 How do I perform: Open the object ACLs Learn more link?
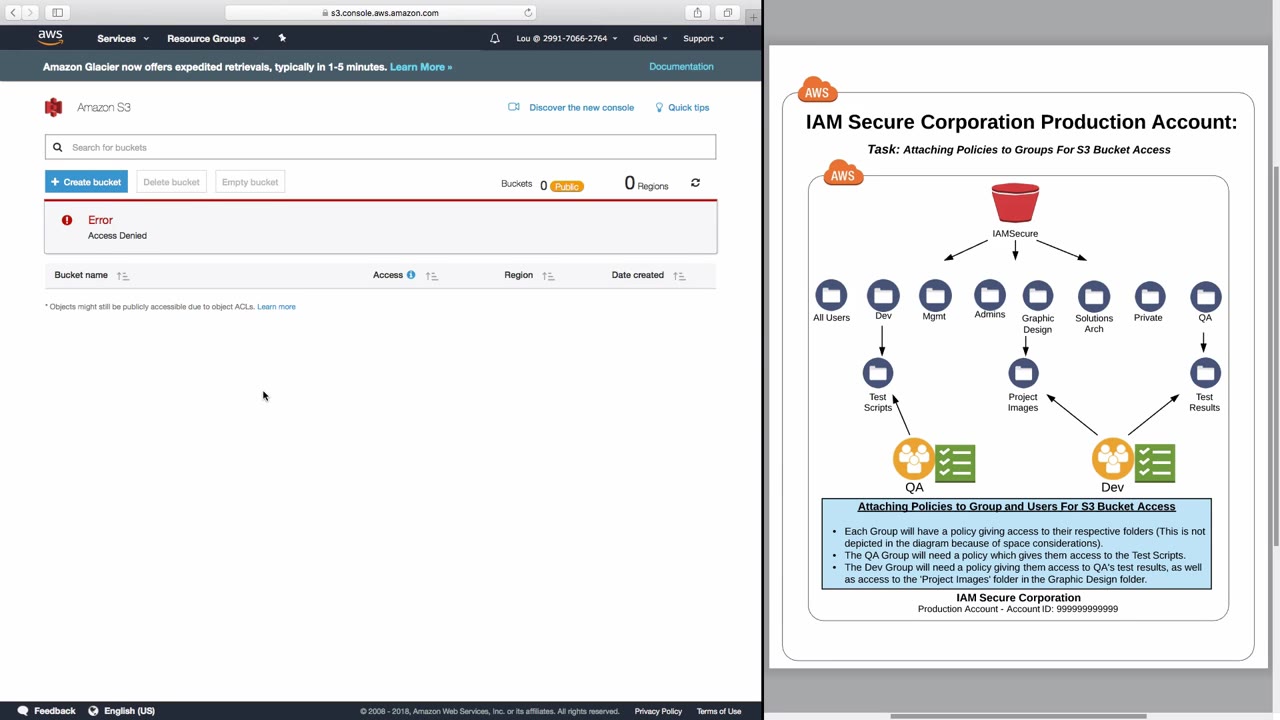276,307
